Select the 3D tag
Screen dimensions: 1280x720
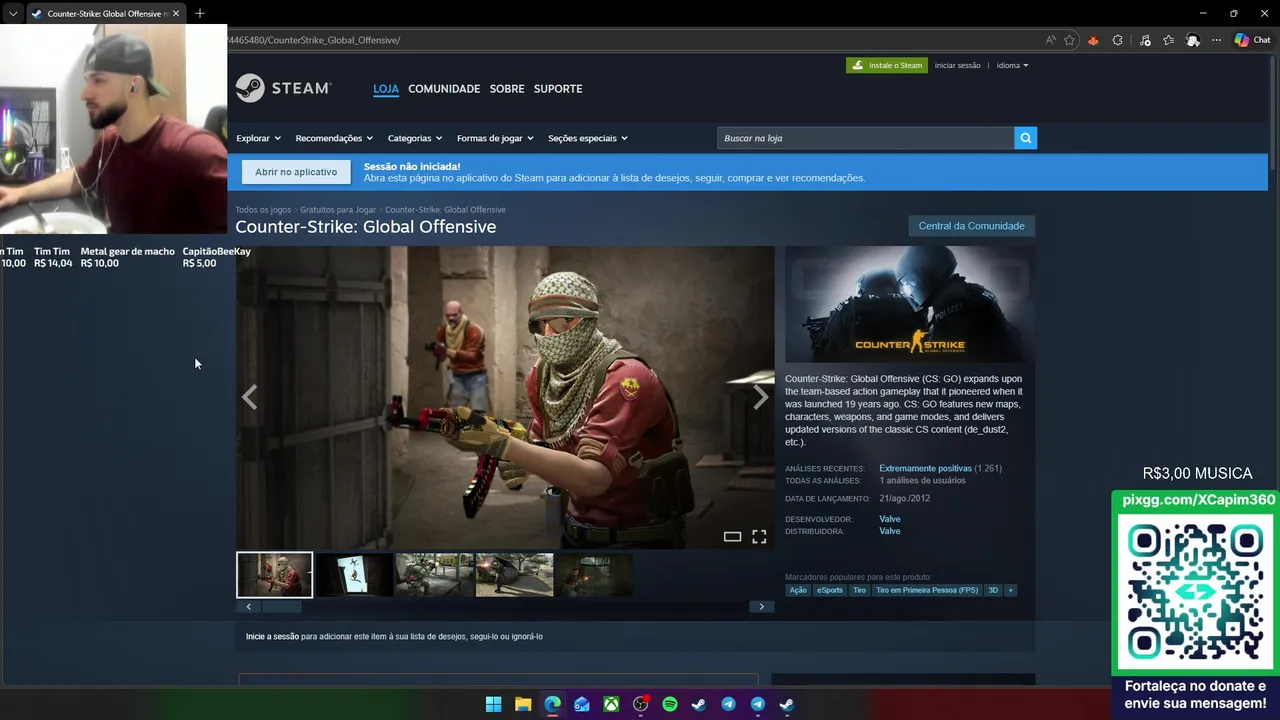[x=993, y=590]
